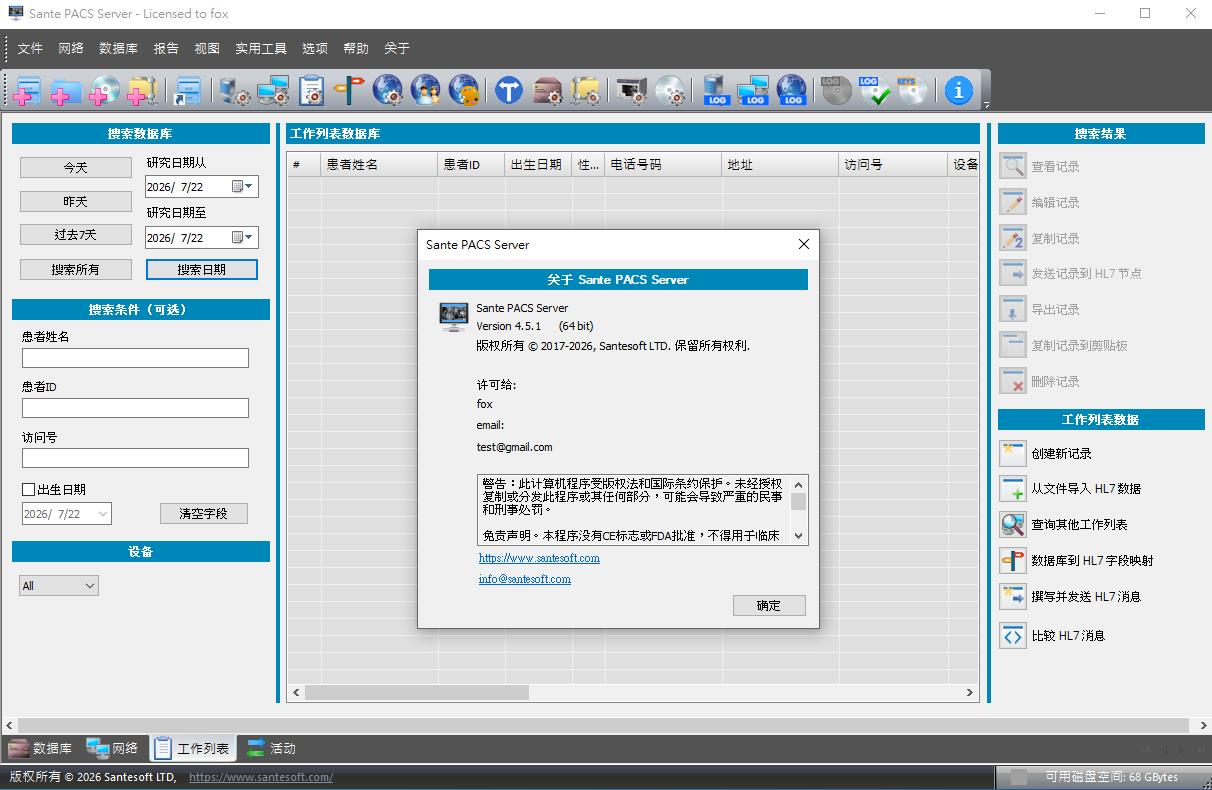Viewport: 1212px width, 790px height.
Task: Click the log with green checkmark icon
Action: coord(874,90)
